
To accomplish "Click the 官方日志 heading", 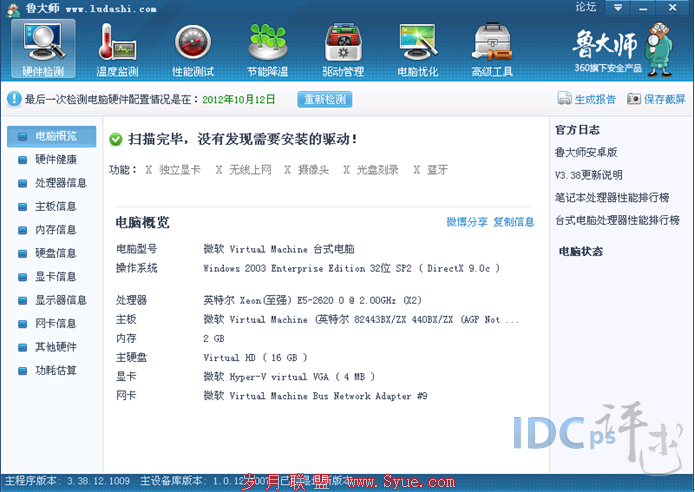I will [x=577, y=130].
